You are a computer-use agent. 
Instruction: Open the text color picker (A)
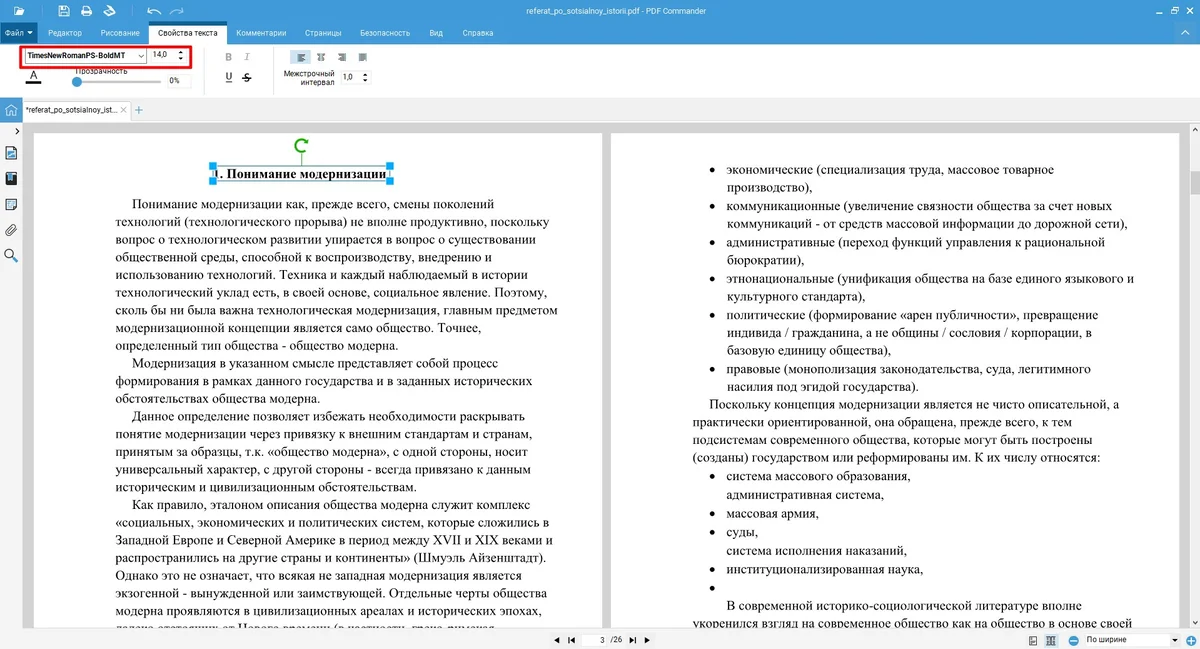tap(33, 75)
